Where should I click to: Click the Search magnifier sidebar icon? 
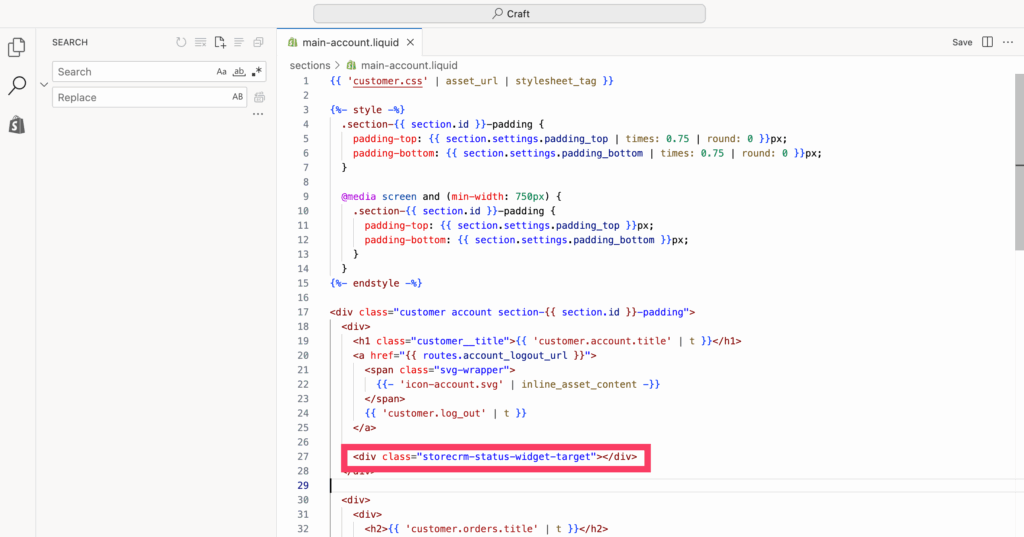(x=16, y=86)
